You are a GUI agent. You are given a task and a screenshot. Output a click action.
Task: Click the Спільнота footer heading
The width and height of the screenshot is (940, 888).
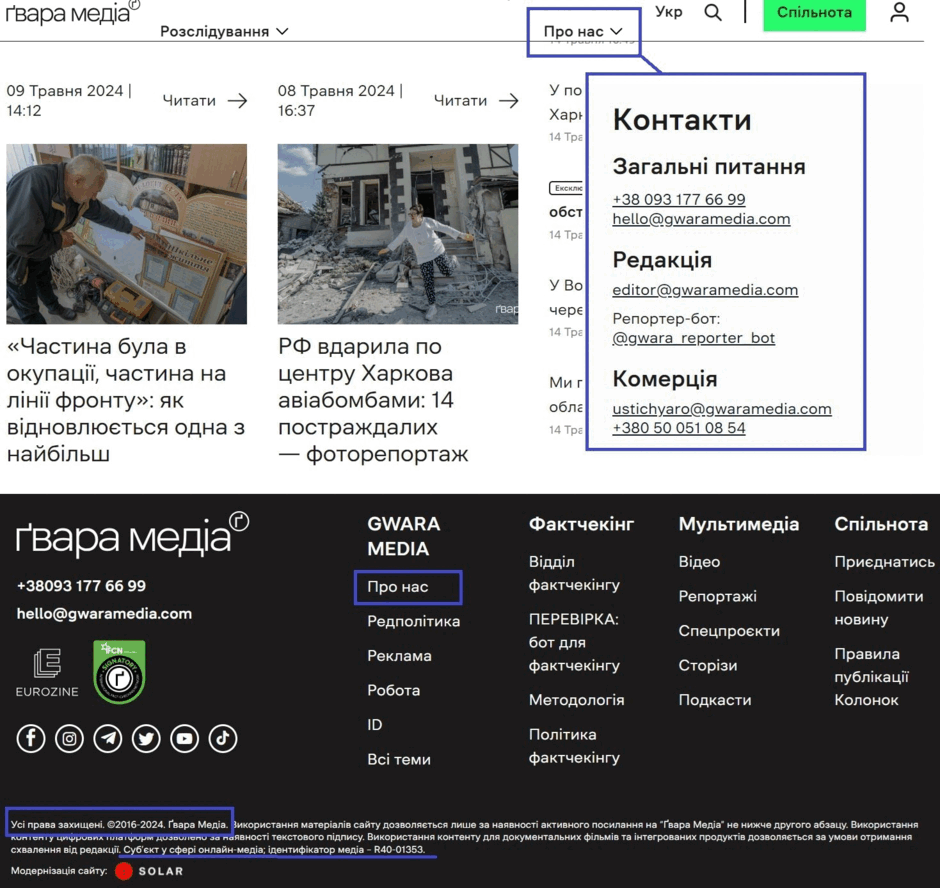pos(881,524)
